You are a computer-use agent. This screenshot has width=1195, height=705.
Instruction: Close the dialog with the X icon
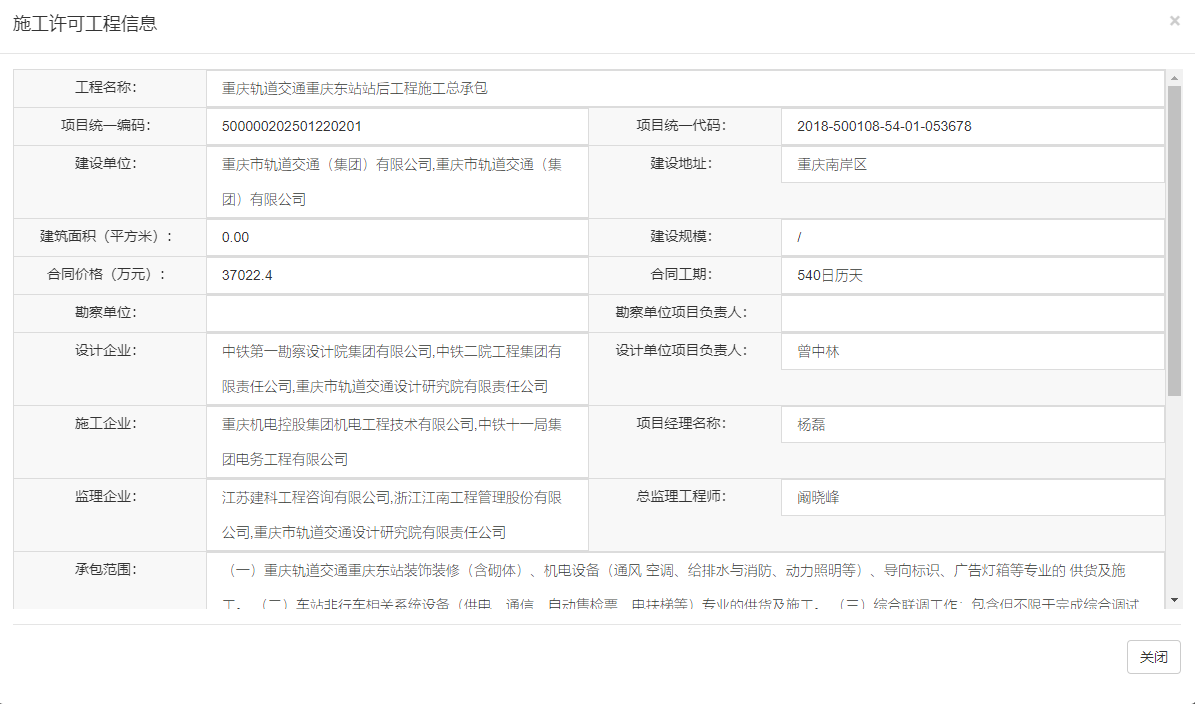tap(1174, 20)
